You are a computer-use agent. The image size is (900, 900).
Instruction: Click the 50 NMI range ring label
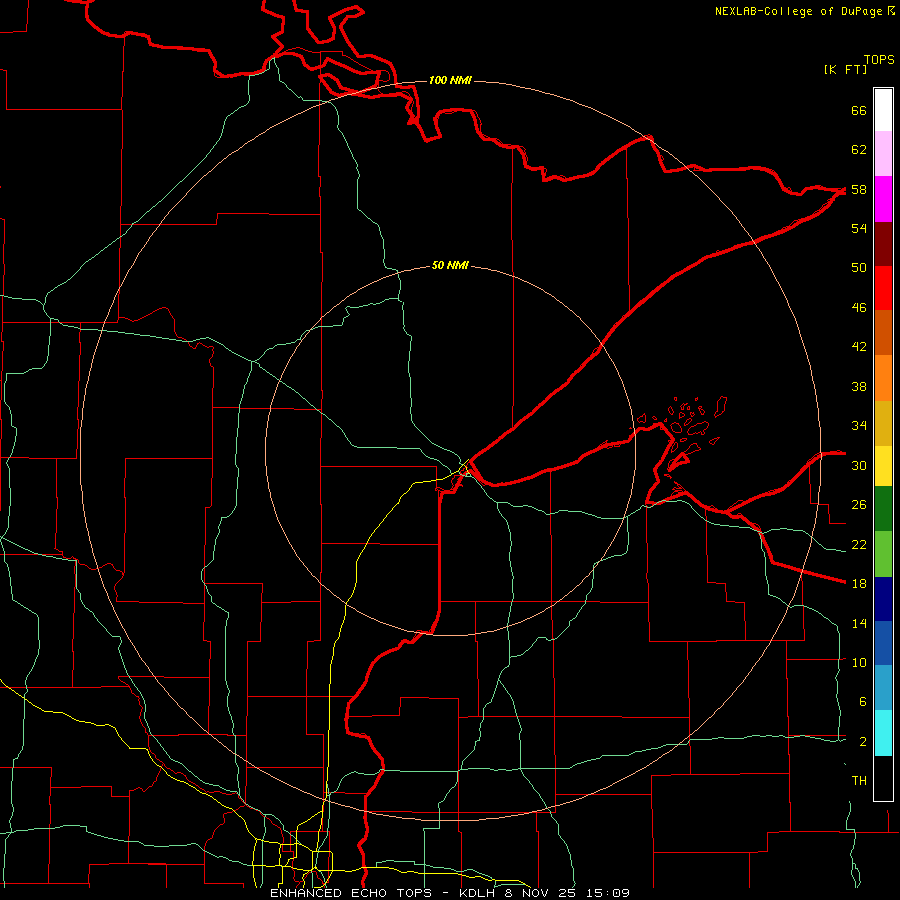tap(450, 265)
